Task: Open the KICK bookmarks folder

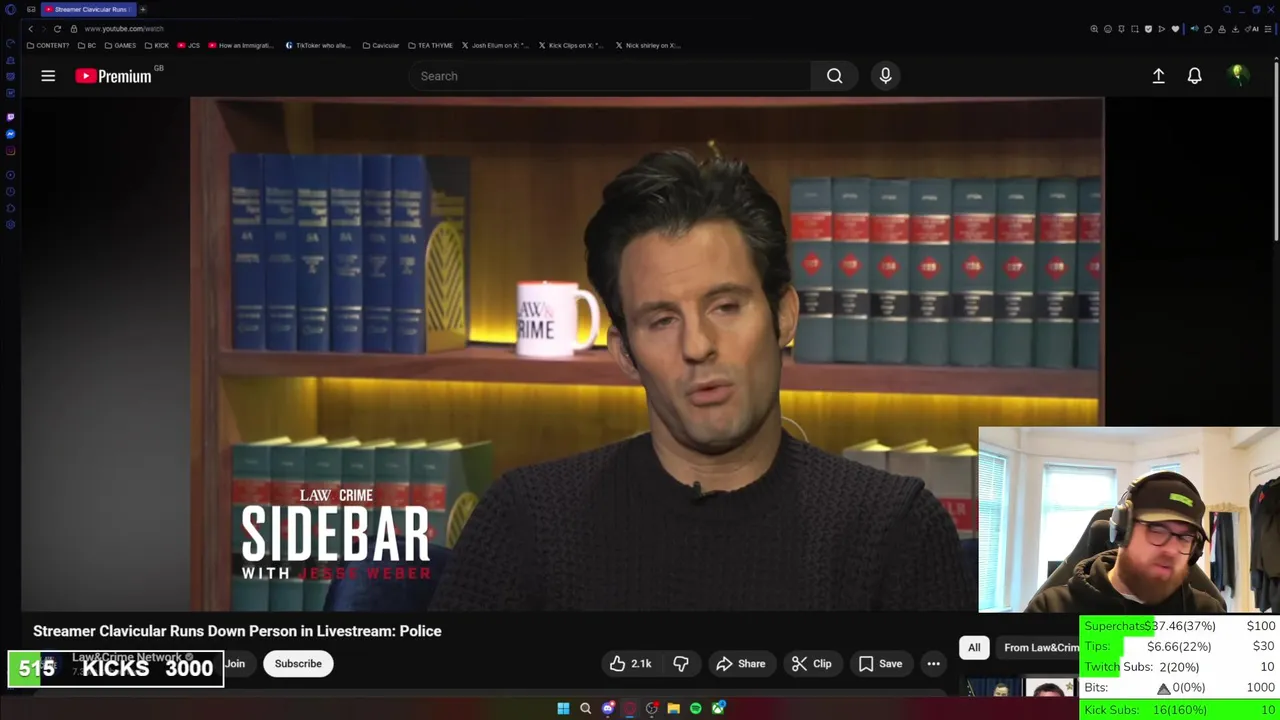Action: [157, 45]
